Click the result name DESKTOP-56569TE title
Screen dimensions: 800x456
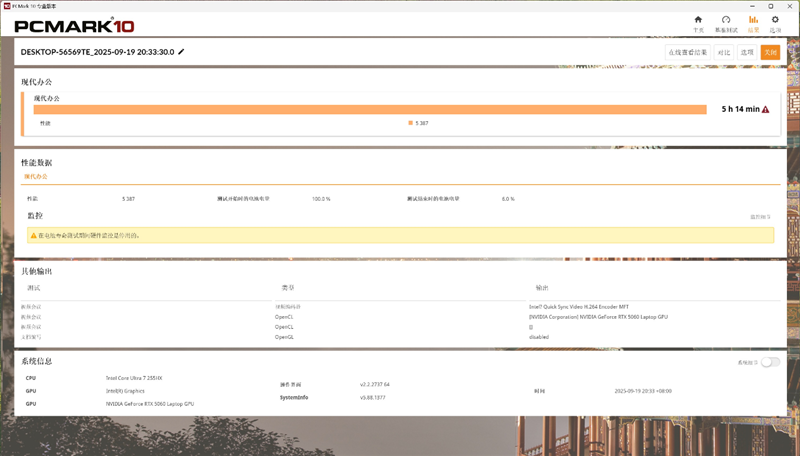tap(97, 52)
